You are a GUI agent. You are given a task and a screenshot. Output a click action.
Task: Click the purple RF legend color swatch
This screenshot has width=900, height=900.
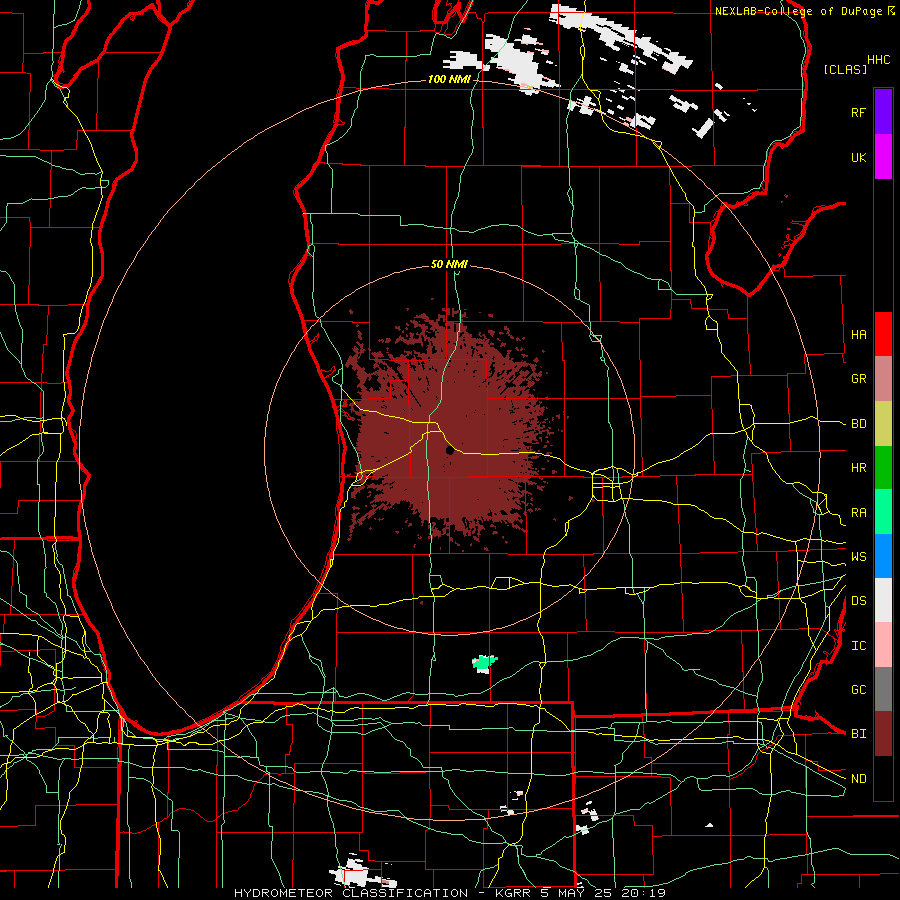tap(883, 112)
